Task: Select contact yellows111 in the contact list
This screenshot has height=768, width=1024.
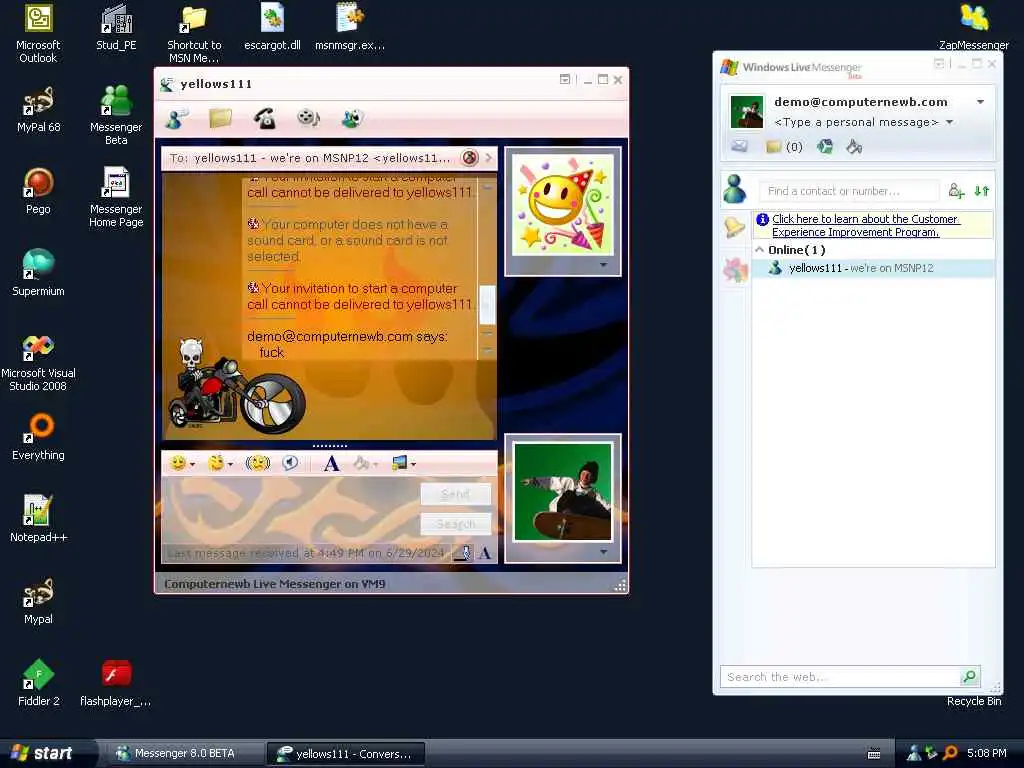Action: 873,268
